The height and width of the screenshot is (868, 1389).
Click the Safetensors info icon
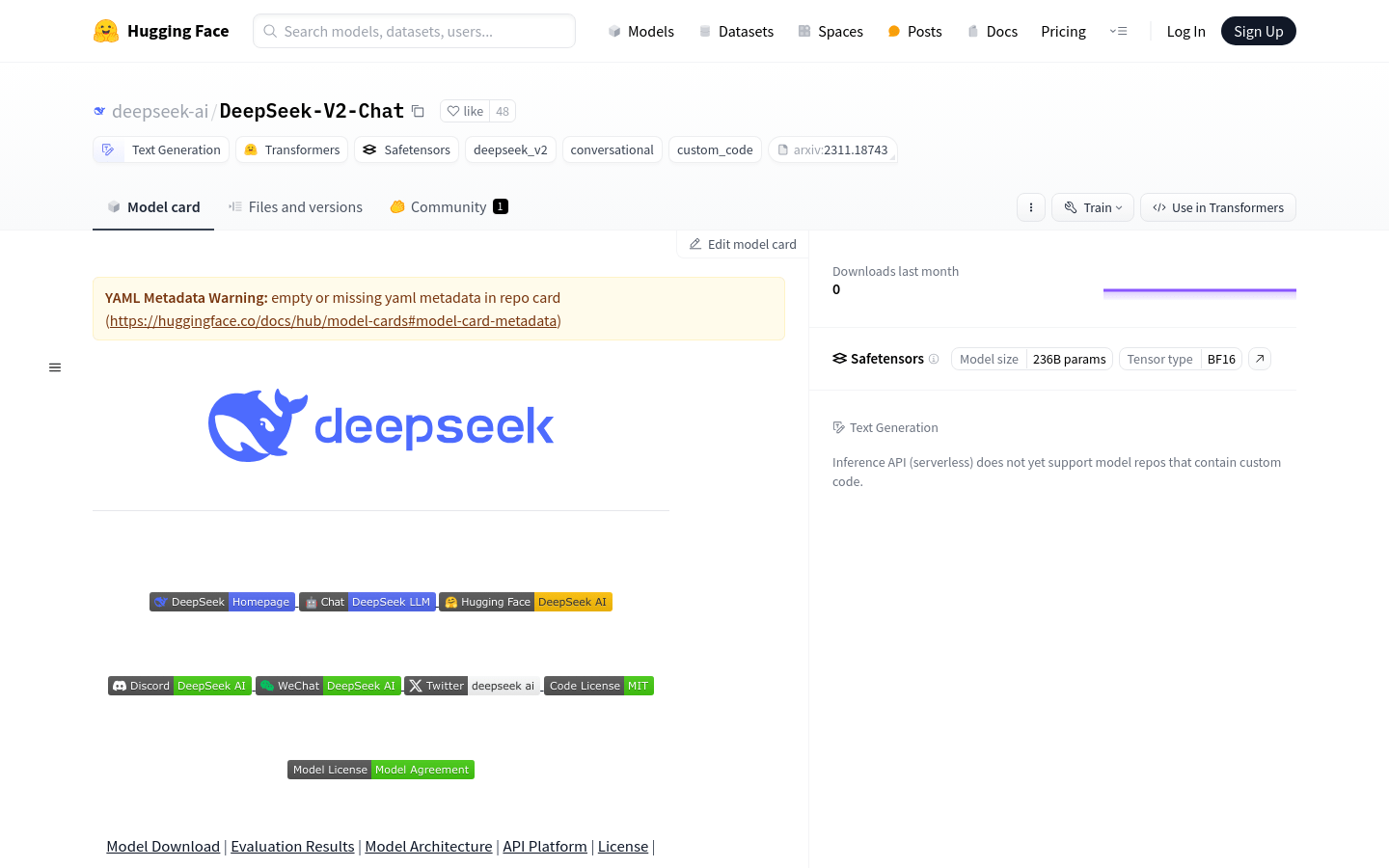pyautogui.click(x=934, y=359)
